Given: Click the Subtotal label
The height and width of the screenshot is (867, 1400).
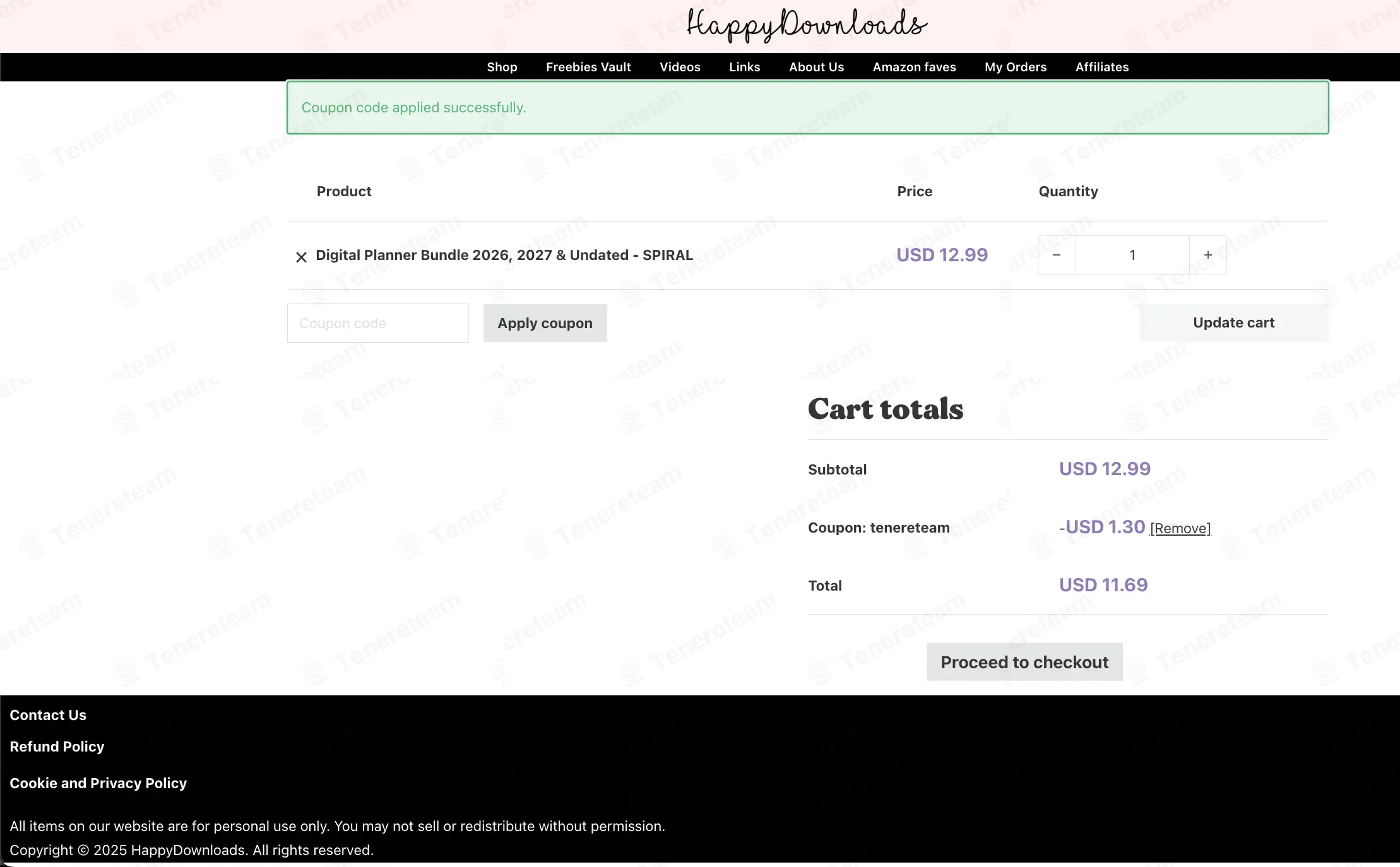Looking at the screenshot, I should click(x=837, y=469).
